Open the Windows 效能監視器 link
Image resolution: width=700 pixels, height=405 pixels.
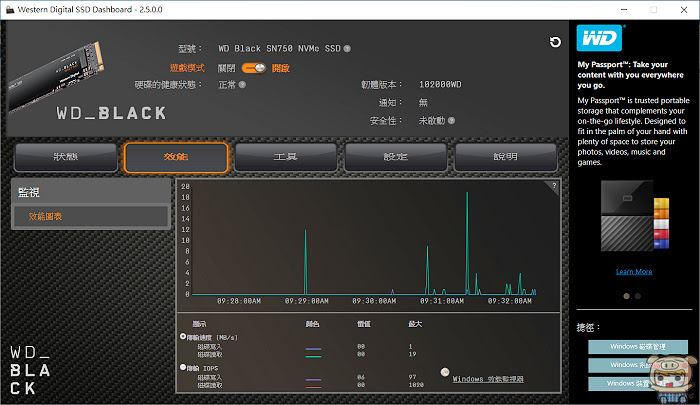point(488,379)
